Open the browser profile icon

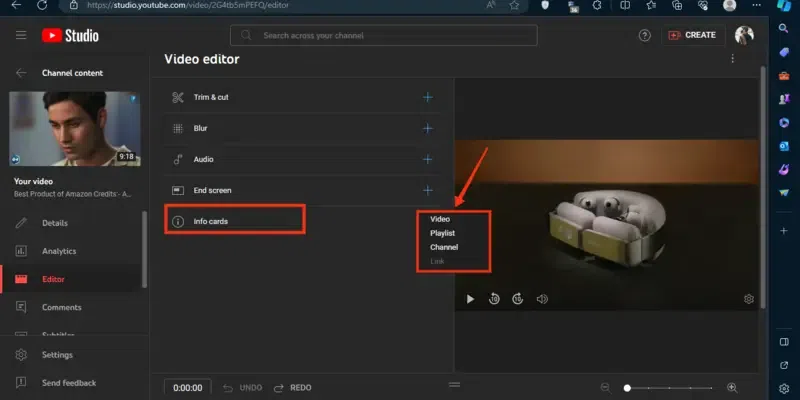tap(730, 5)
